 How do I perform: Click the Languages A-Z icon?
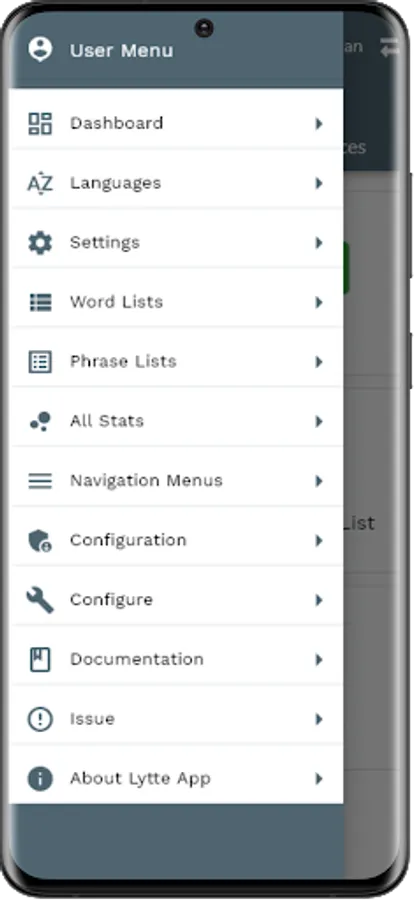tap(40, 183)
